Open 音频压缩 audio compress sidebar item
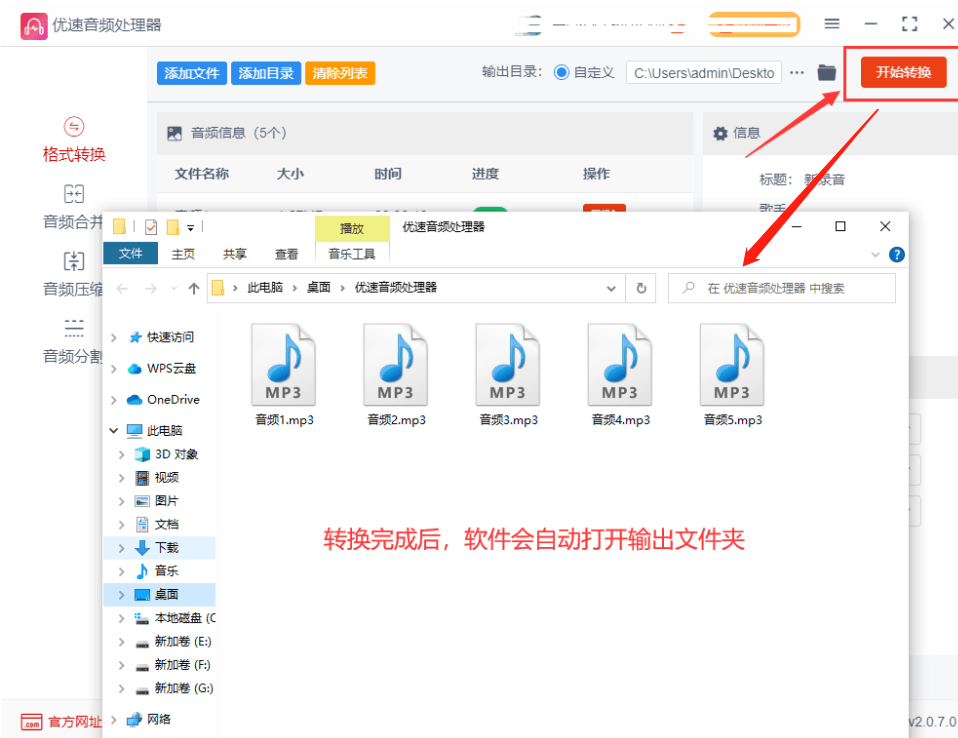Screen dimensions: 958x738 73,275
